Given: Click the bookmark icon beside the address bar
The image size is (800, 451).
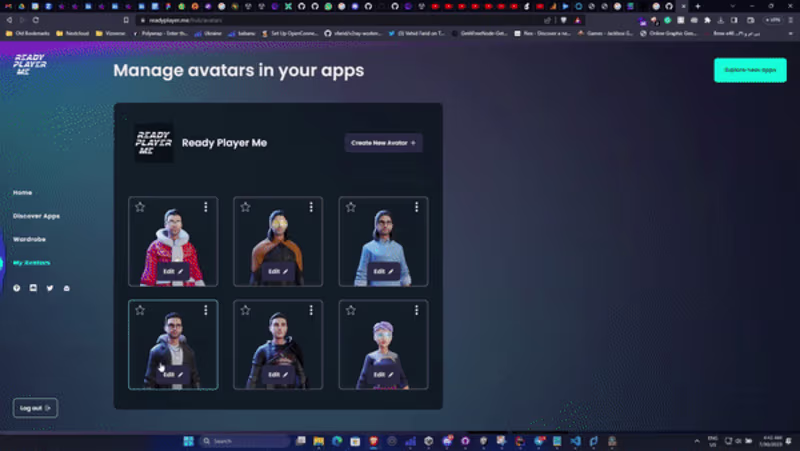Looking at the screenshot, I should [x=126, y=20].
